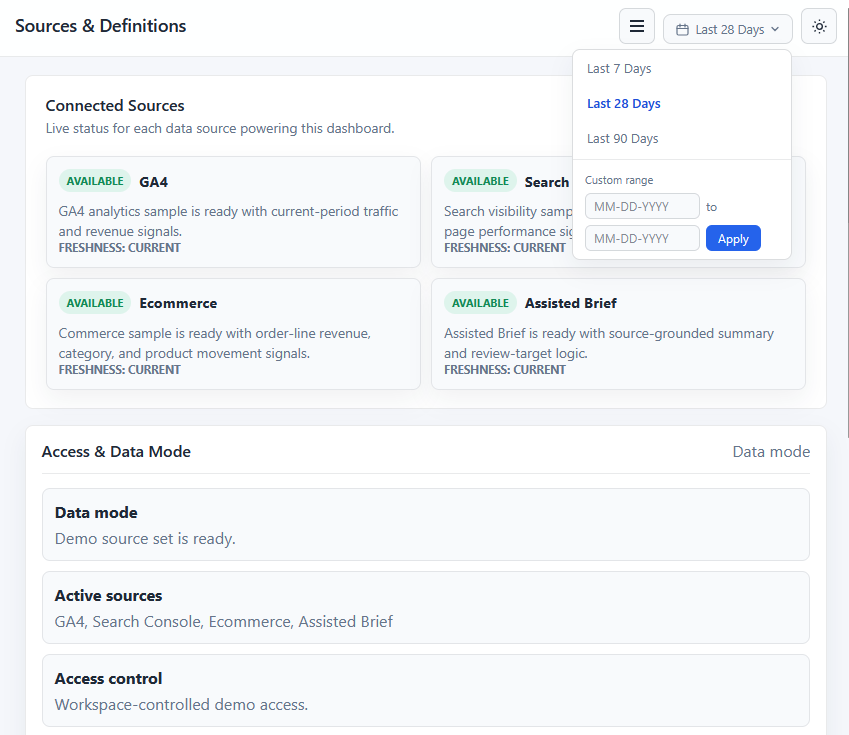Screen dimensions: 849x735
Task: Click FRESHNESS: CURRENT under Ecommerce
Action: [120, 370]
